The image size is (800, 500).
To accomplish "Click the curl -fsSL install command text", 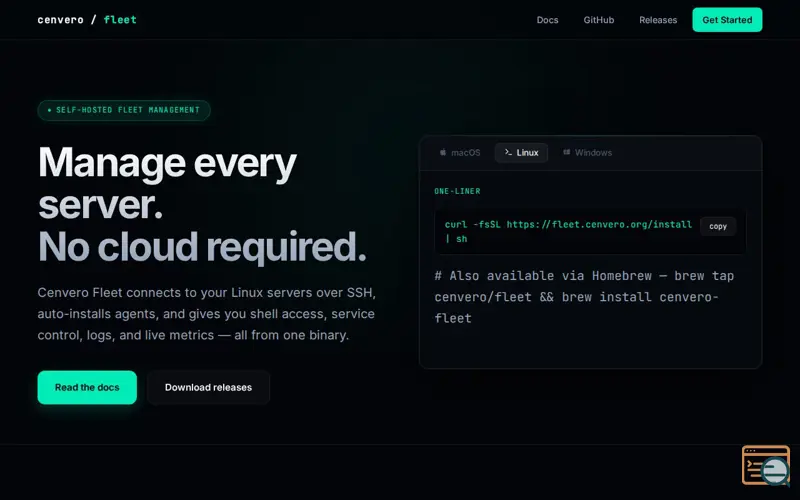I will pyautogui.click(x=568, y=232).
